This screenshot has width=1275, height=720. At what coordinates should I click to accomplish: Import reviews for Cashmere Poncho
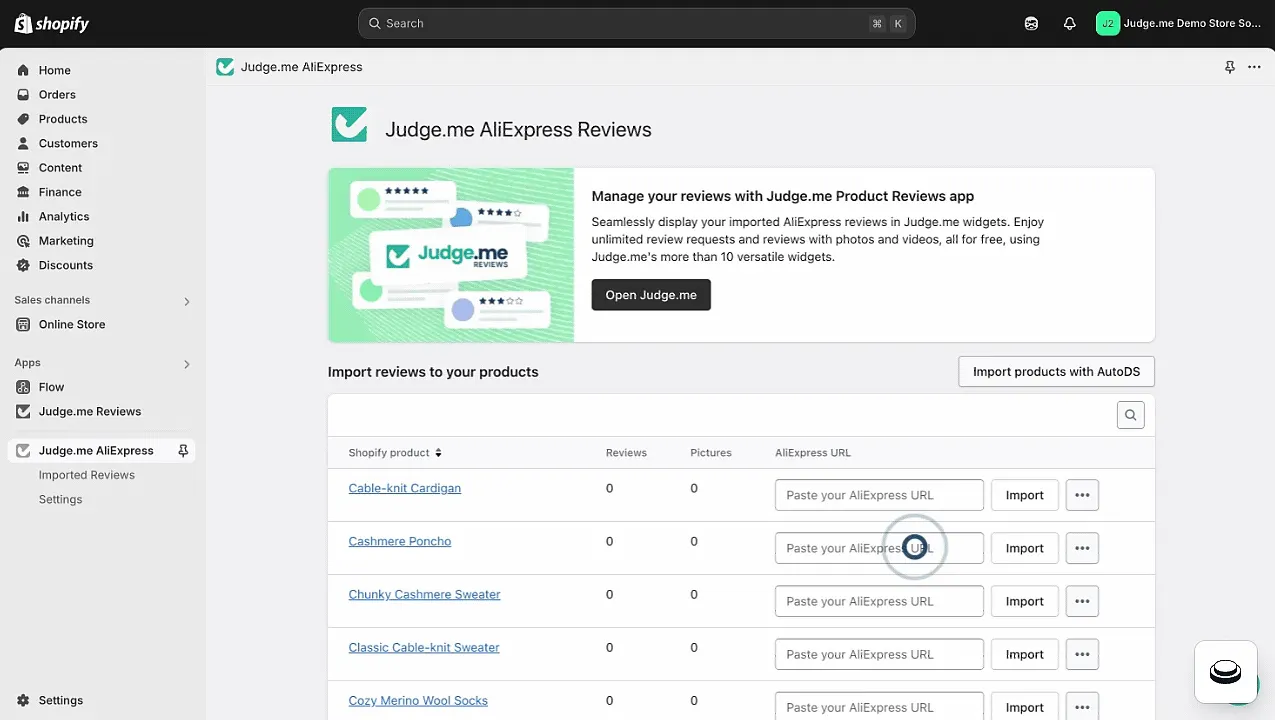click(x=1025, y=548)
